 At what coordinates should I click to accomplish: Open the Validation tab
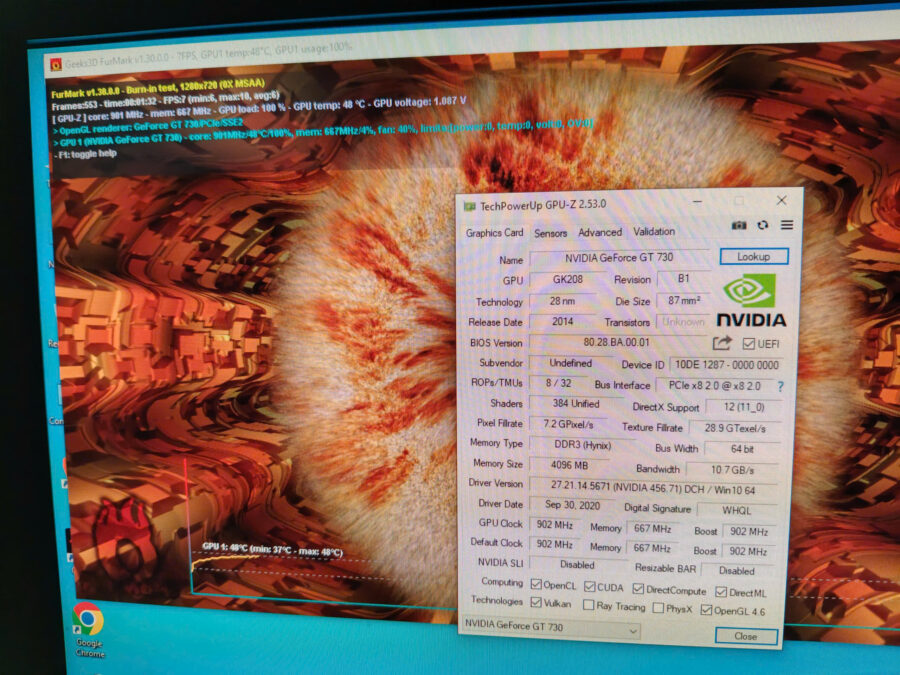click(654, 231)
